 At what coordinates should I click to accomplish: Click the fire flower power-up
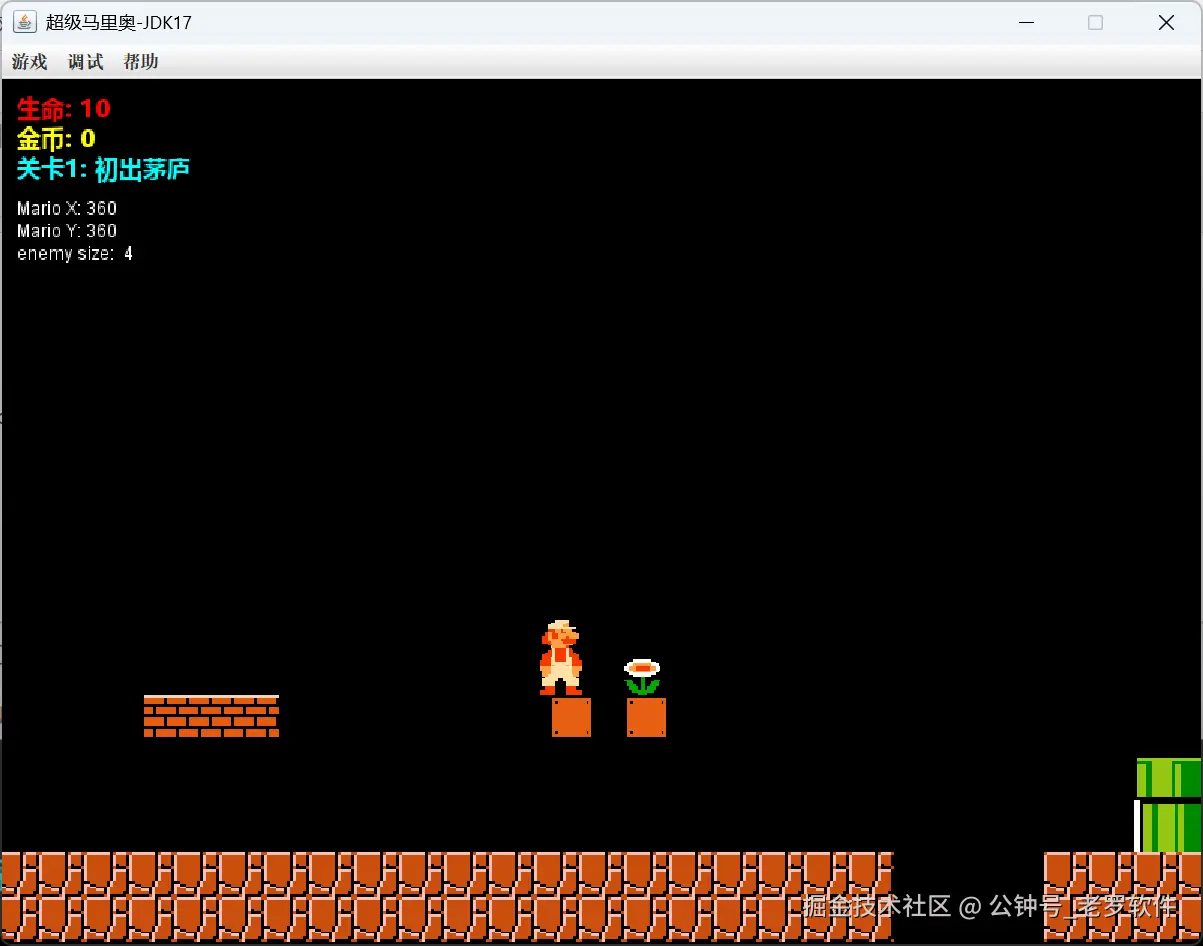(642, 677)
